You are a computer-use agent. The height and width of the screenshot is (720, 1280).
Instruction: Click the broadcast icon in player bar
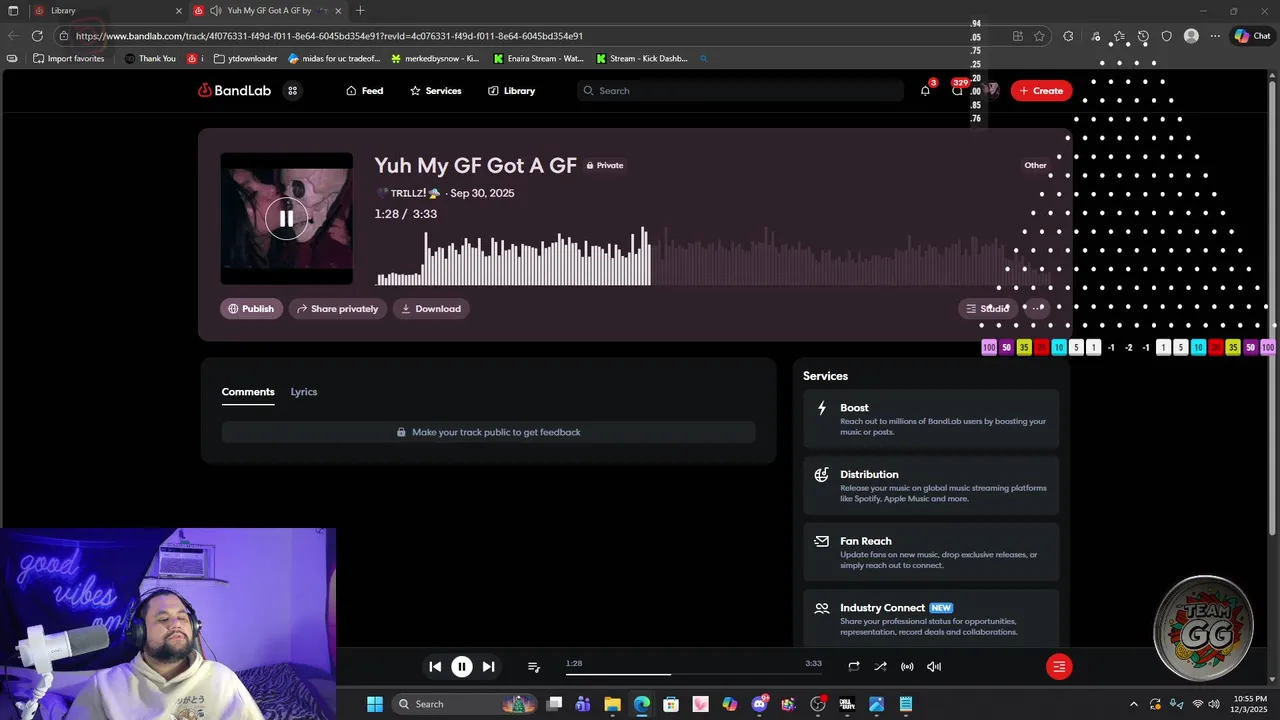(907, 666)
